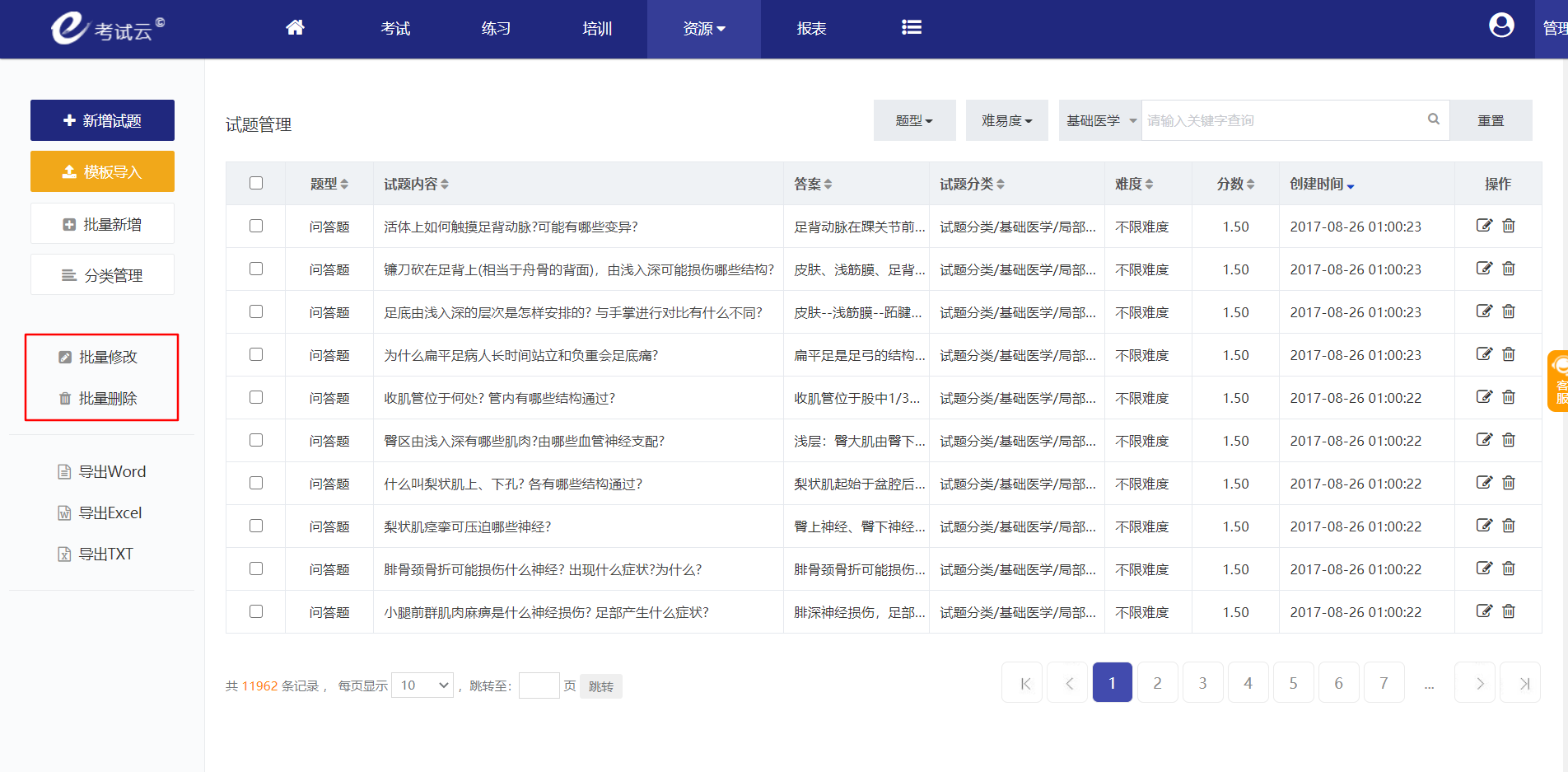The height and width of the screenshot is (772, 1568).
Task: Open the per-page count select showing 10
Action: (x=422, y=685)
